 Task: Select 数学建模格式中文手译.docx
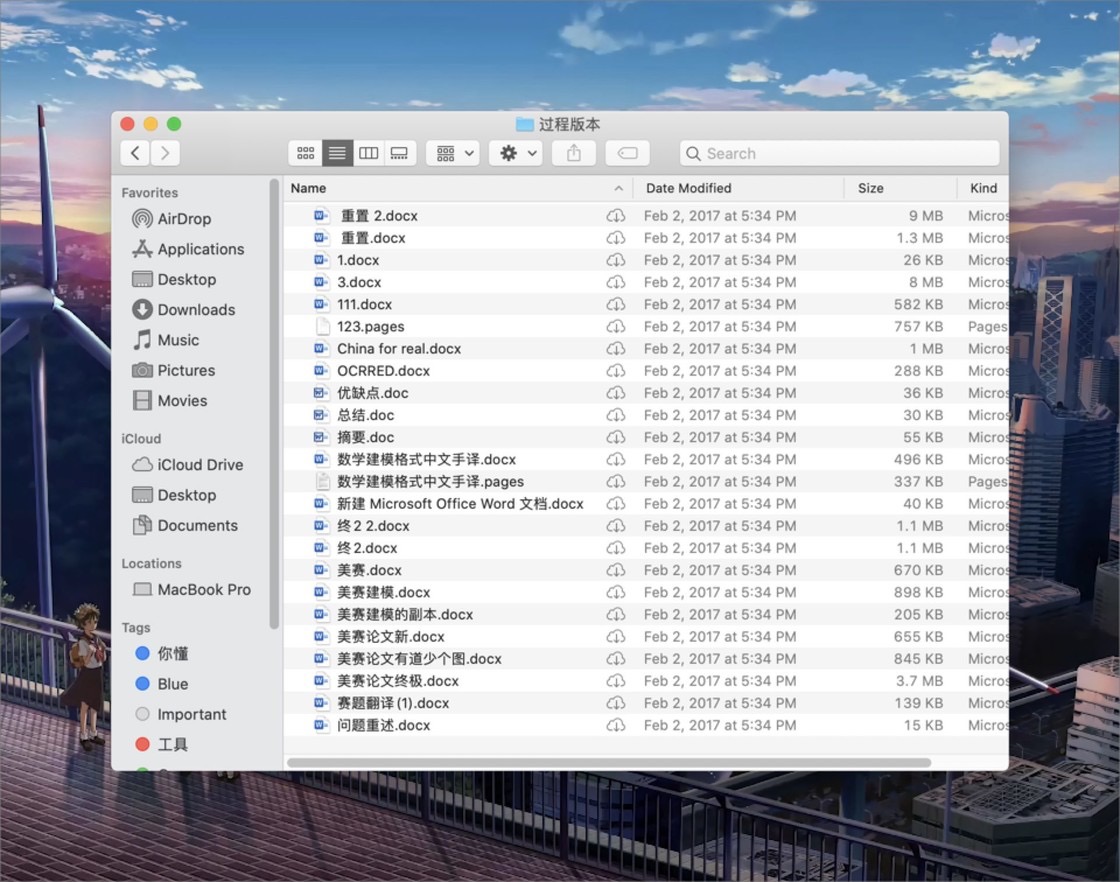[646, 459]
